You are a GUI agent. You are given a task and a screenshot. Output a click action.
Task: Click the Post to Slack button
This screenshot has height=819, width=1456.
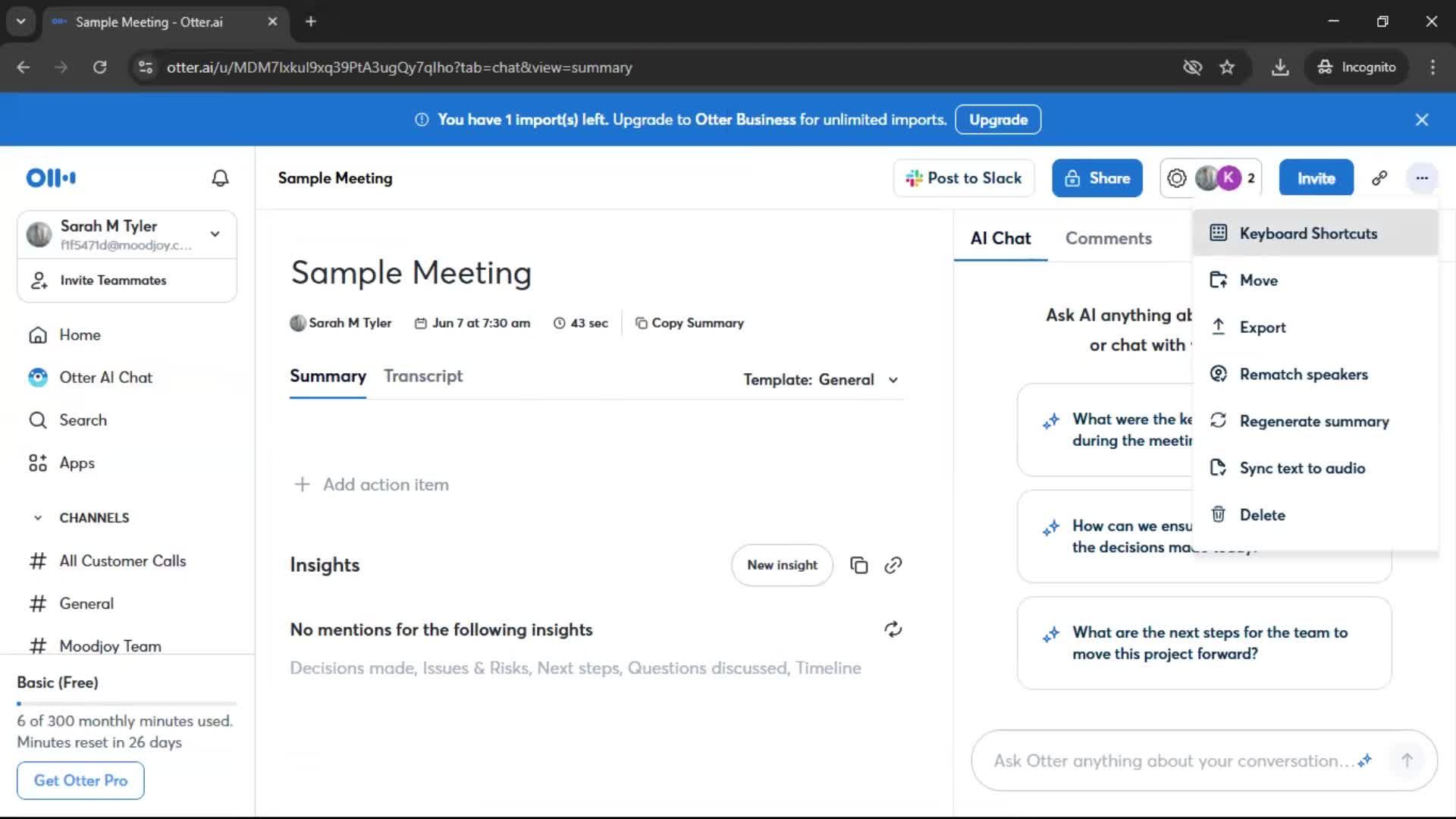point(964,178)
